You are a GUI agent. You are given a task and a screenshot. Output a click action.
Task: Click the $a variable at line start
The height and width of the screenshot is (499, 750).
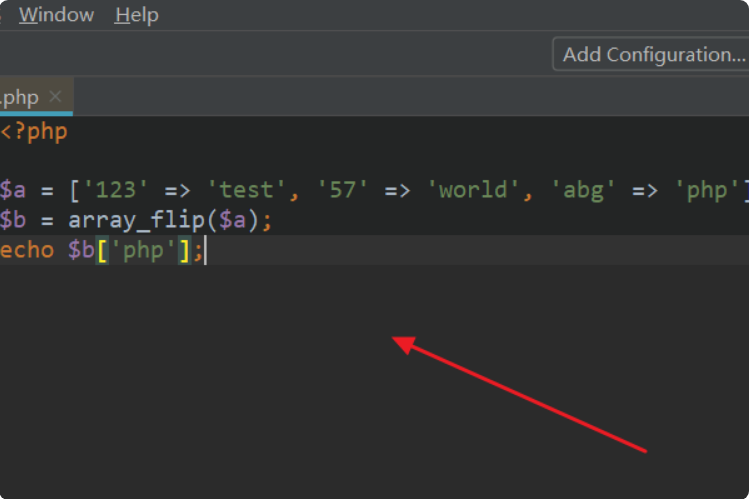tap(13, 190)
